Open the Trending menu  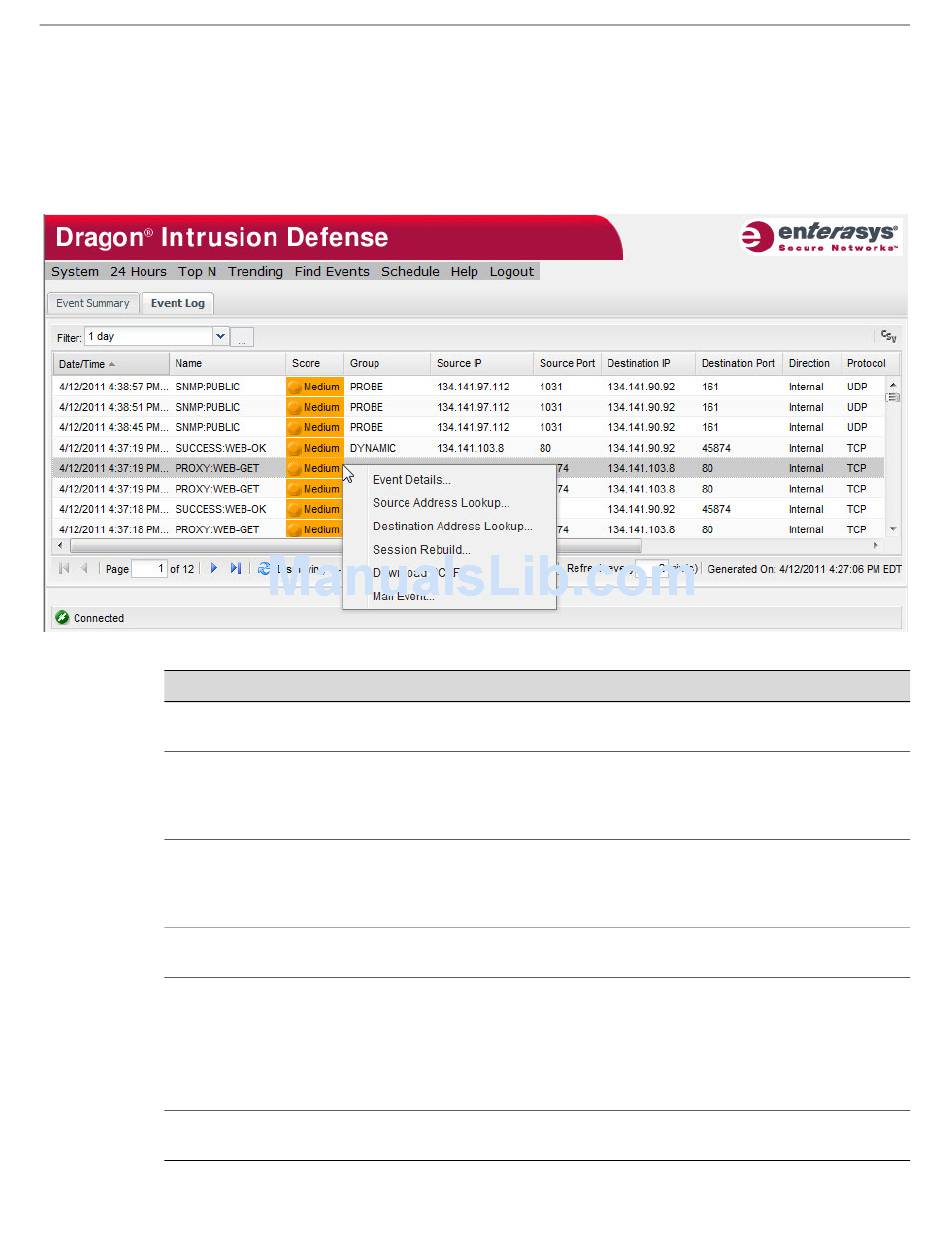point(255,271)
